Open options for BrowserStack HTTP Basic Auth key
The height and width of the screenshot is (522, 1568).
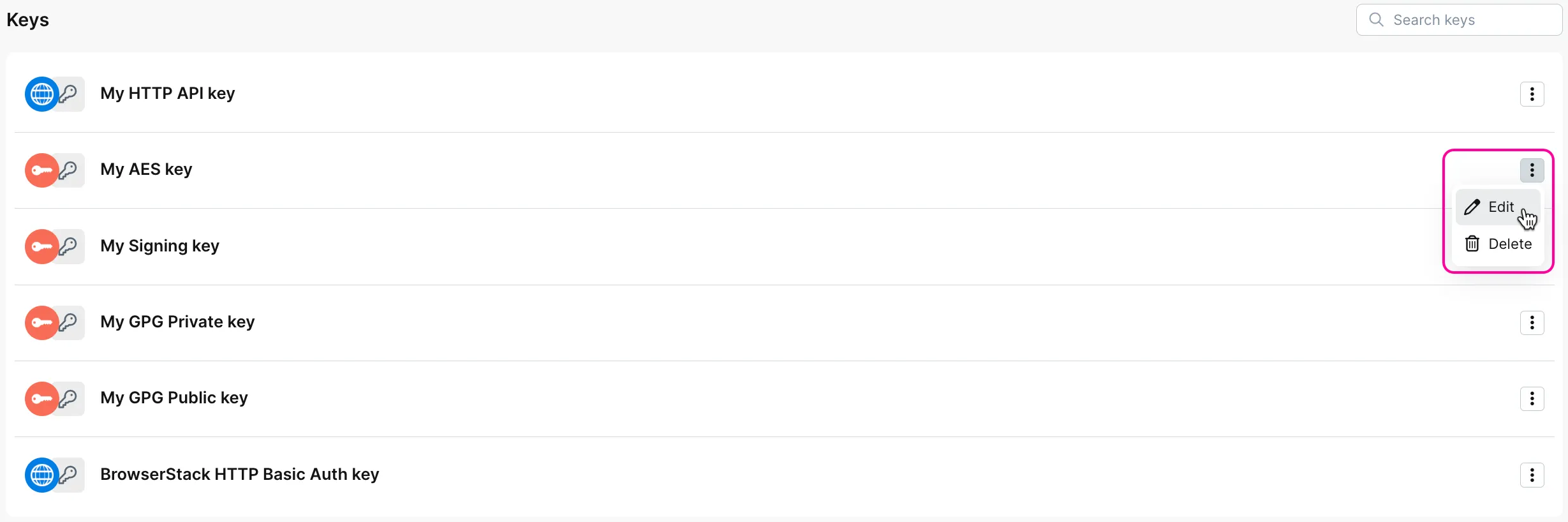click(x=1532, y=475)
